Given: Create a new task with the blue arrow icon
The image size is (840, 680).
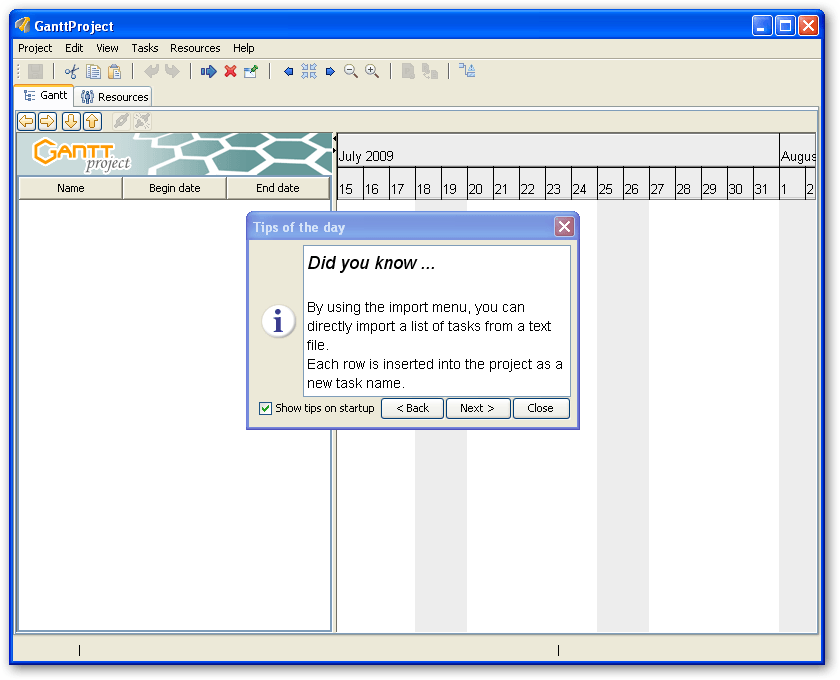Looking at the screenshot, I should (x=208, y=71).
